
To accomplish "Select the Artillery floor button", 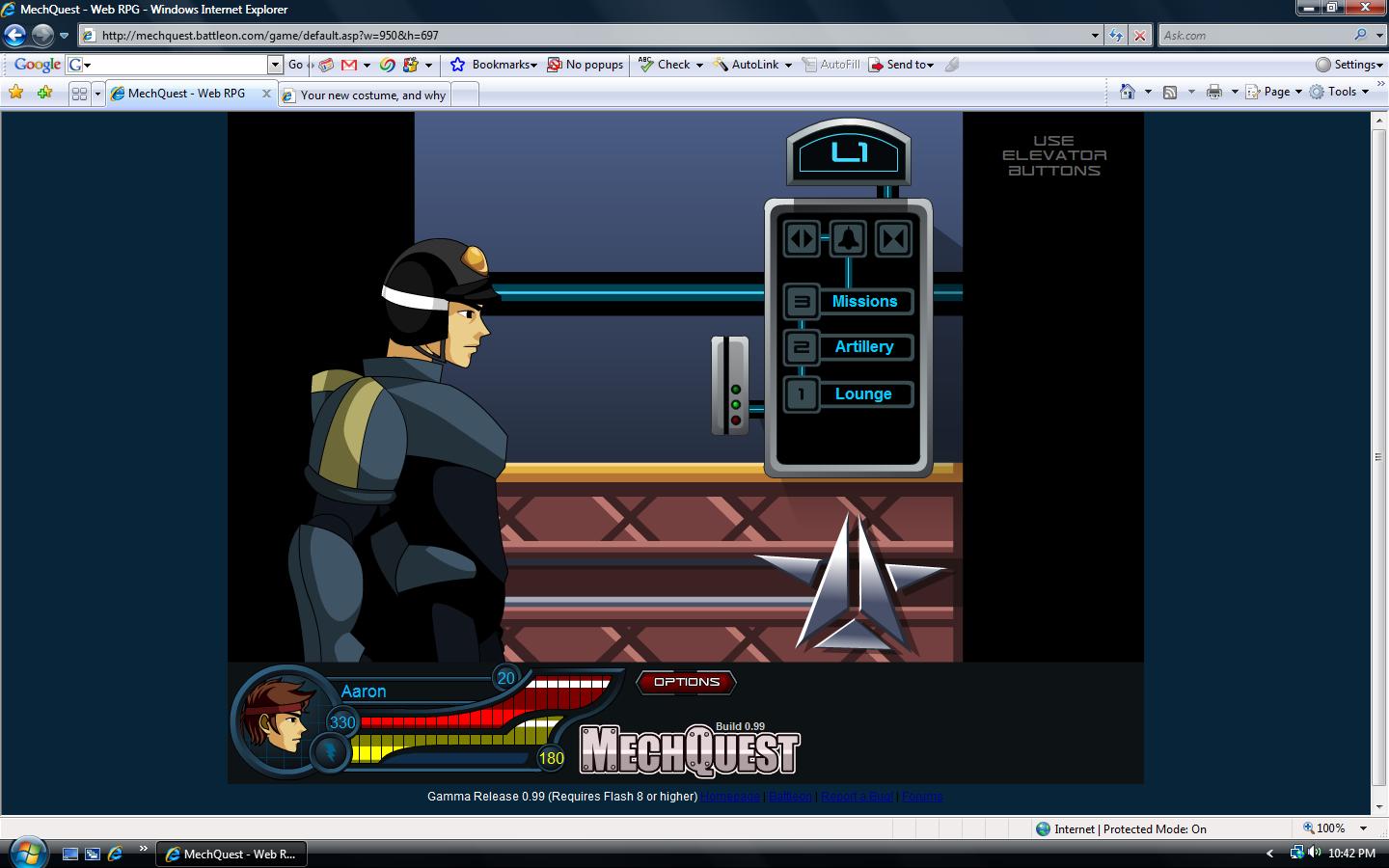I will [x=849, y=347].
